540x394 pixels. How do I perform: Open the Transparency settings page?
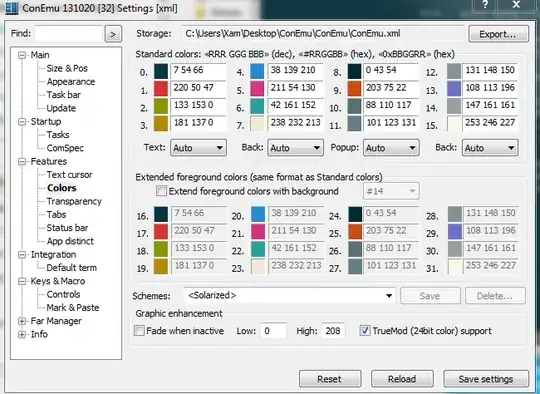tap(74, 201)
